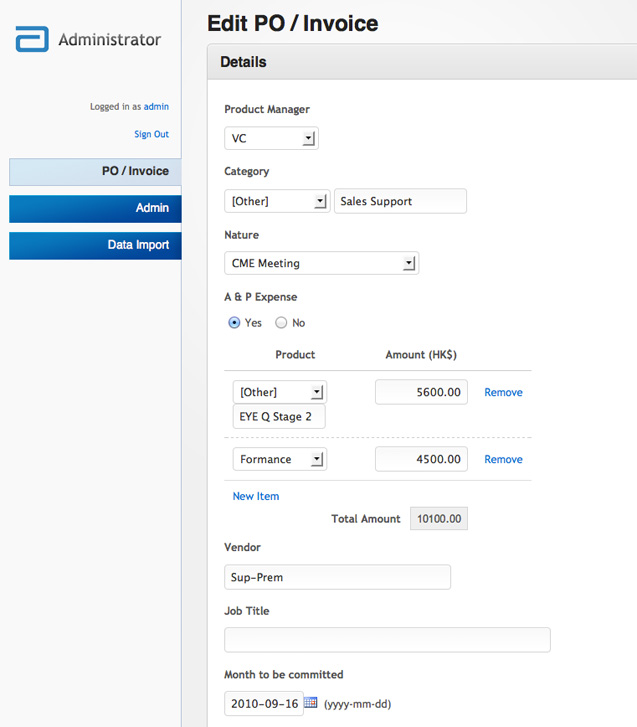Click the Month to be committed label
Image resolution: width=637 pixels, height=727 pixels.
284,675
